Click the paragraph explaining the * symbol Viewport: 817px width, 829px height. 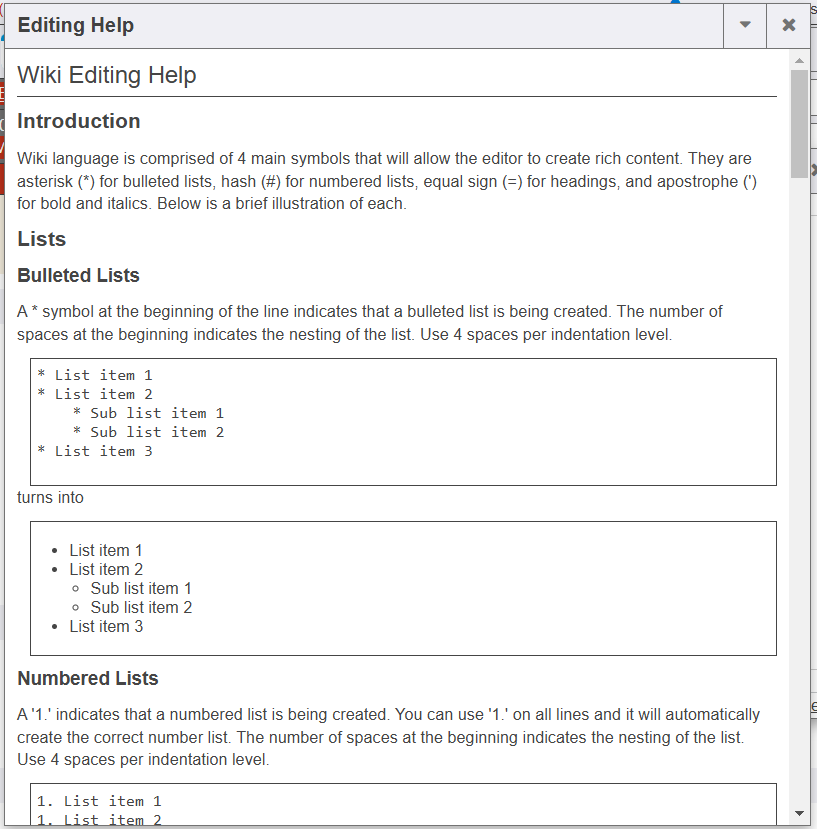coord(370,323)
